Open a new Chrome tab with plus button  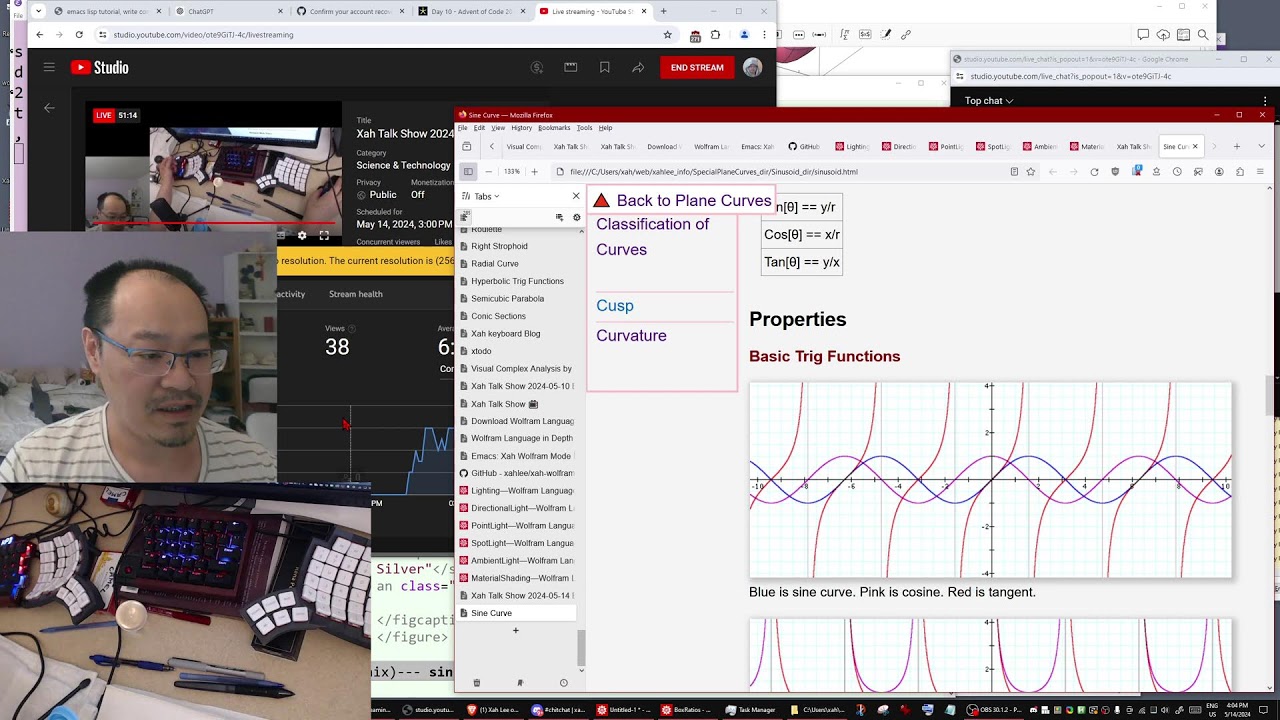click(x=663, y=11)
